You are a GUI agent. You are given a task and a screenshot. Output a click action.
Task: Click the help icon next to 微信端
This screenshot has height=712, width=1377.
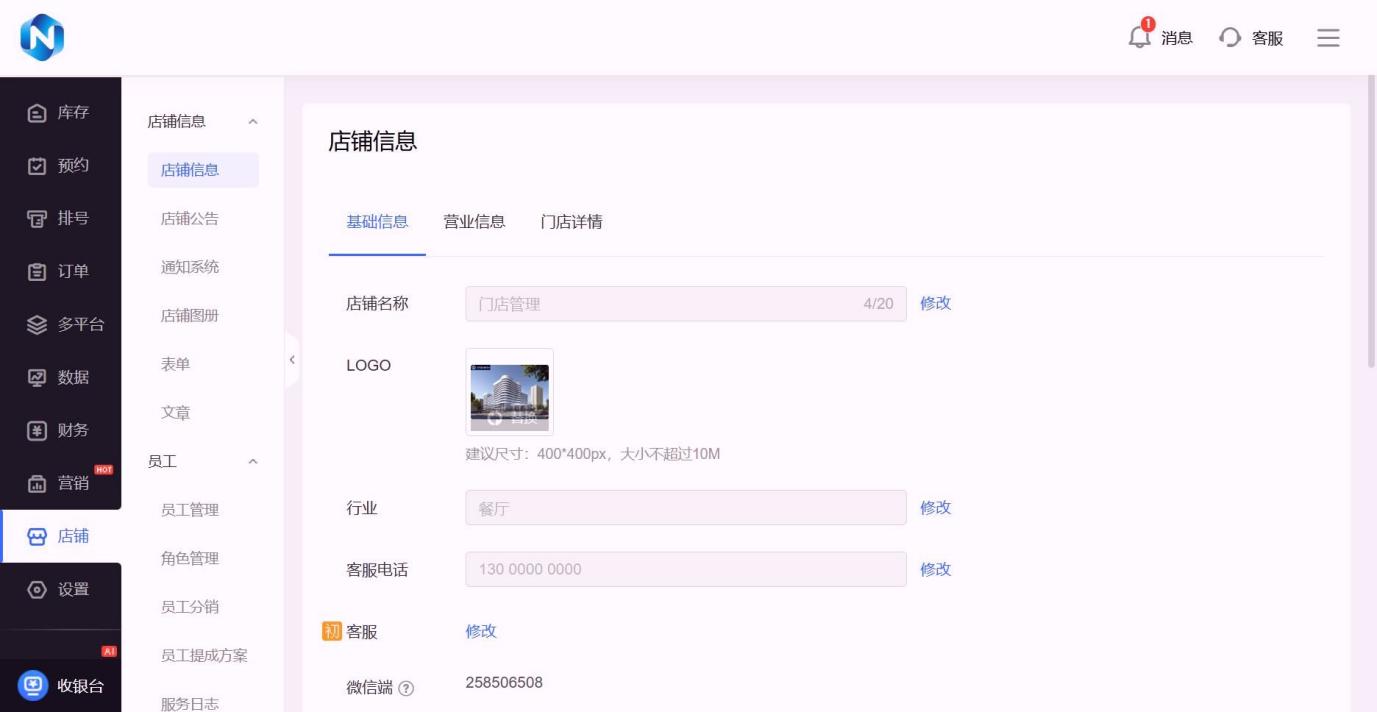[x=406, y=688]
